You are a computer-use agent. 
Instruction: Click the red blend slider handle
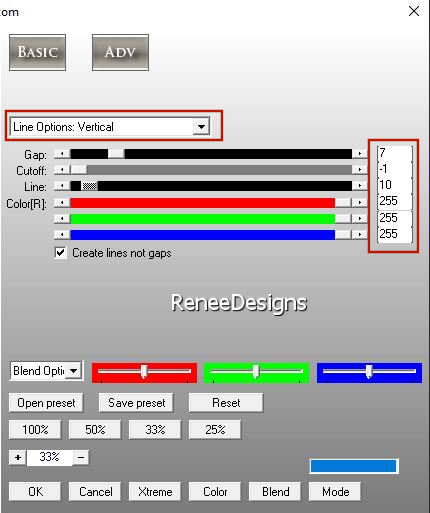tap(144, 371)
